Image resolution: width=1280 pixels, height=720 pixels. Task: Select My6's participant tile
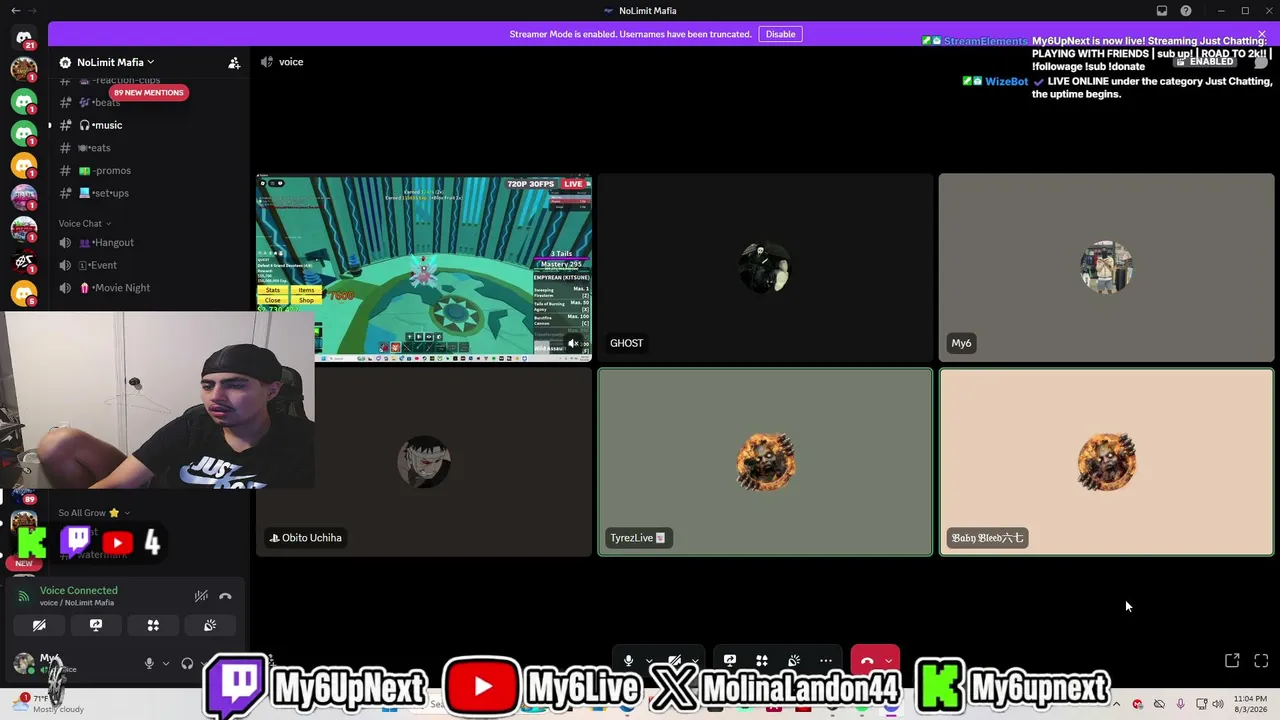[1106, 268]
